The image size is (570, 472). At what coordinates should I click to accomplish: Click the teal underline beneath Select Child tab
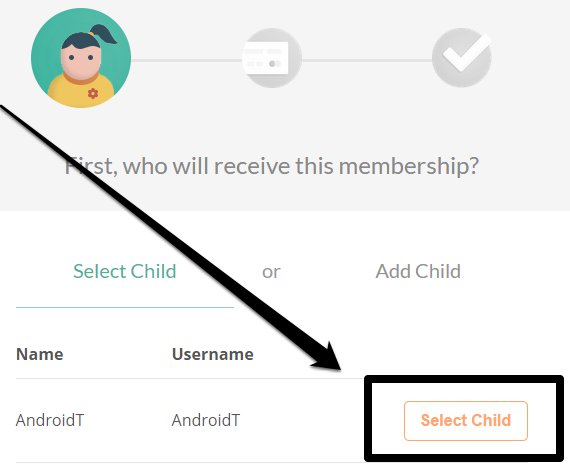pos(125,307)
